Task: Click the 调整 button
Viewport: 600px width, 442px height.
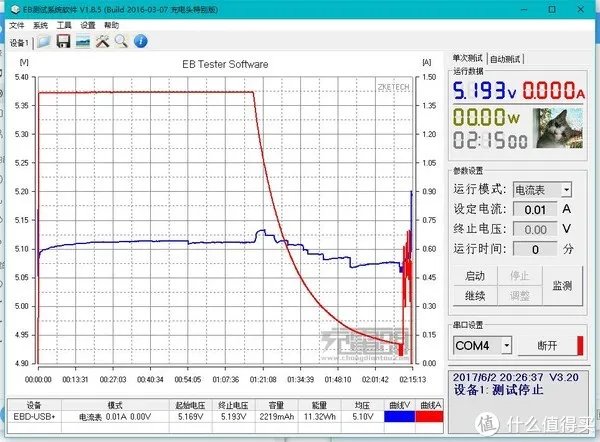Action: pyautogui.click(x=519, y=295)
